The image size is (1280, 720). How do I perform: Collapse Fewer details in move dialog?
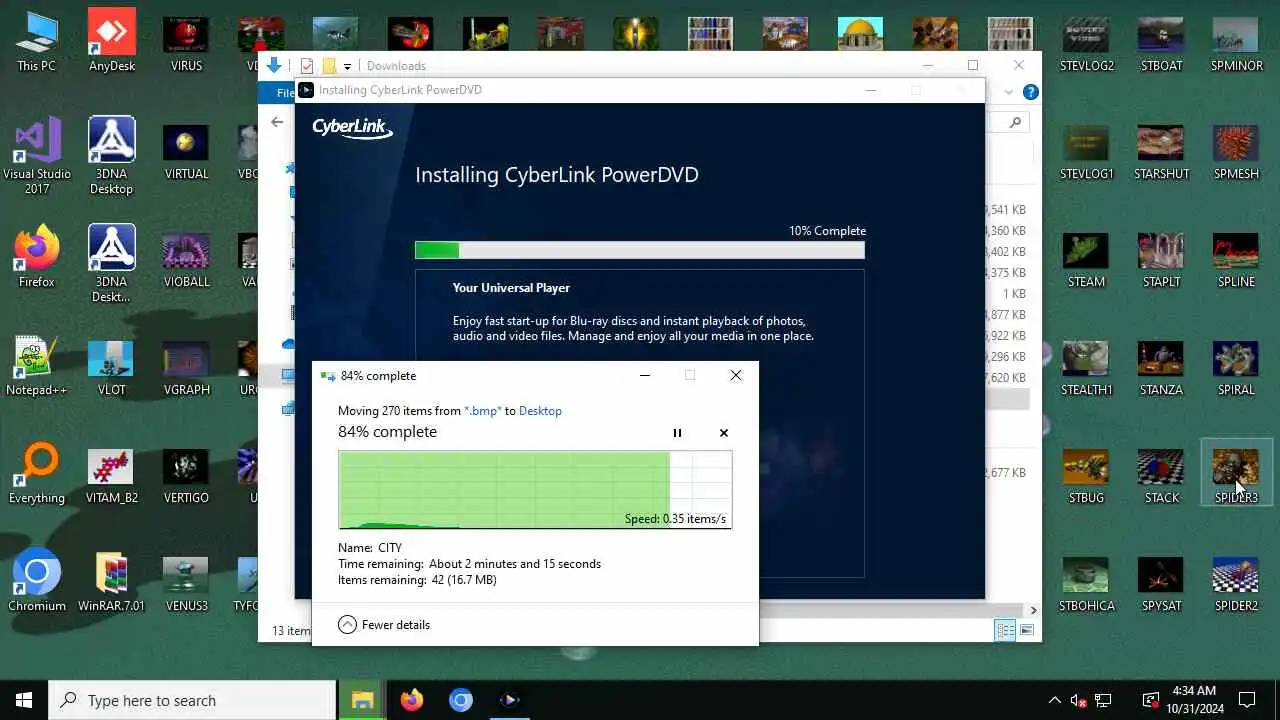pyautogui.click(x=384, y=625)
